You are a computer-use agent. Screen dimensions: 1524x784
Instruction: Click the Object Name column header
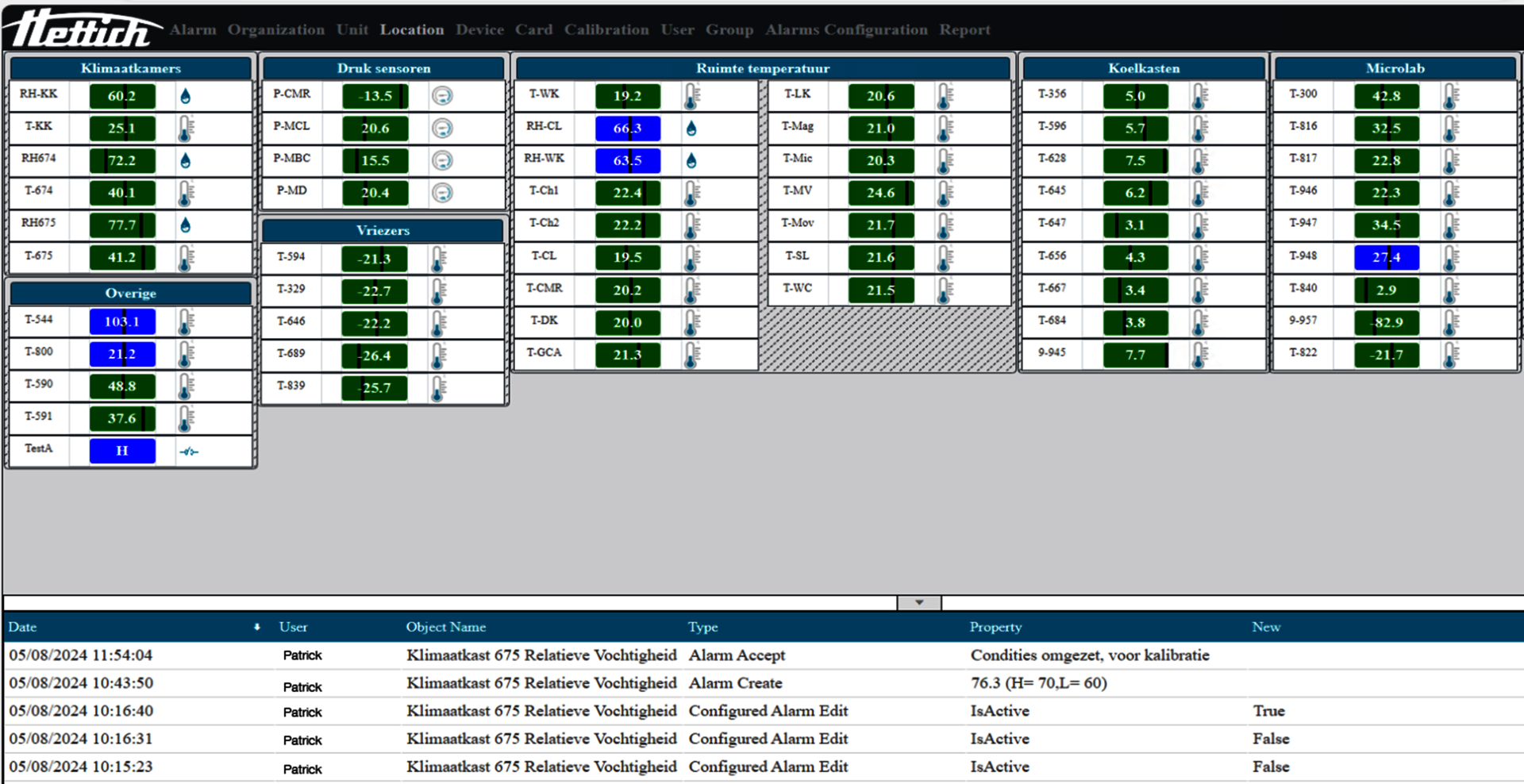[445, 627]
